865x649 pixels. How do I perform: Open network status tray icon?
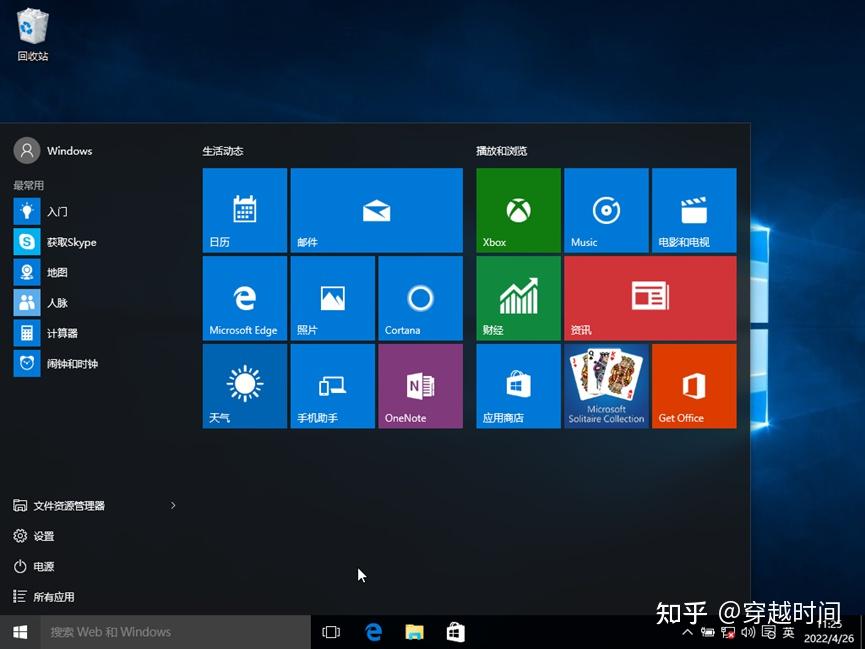coord(728,633)
